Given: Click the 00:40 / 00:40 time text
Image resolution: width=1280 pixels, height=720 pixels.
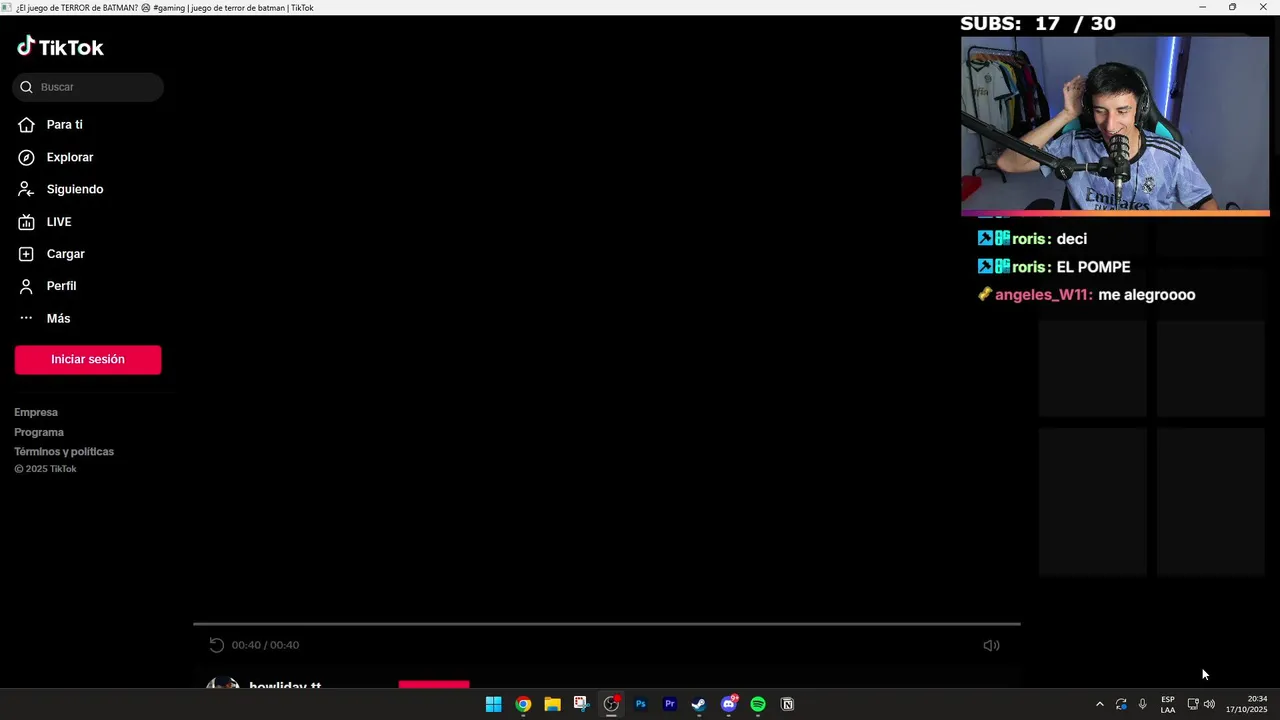Looking at the screenshot, I should click(x=265, y=645).
